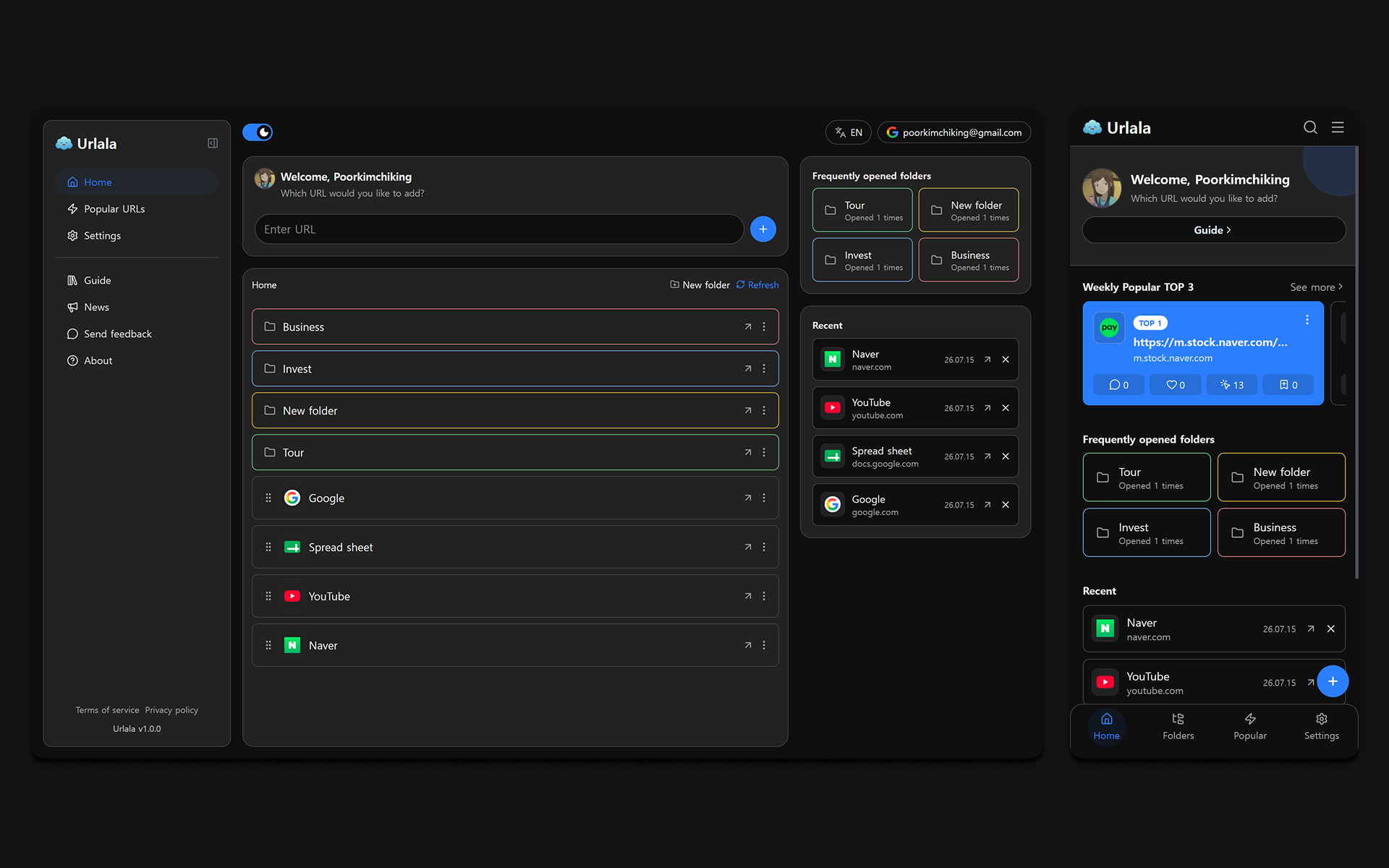Click the floating blue plus button in mobile view

pos(1333,682)
